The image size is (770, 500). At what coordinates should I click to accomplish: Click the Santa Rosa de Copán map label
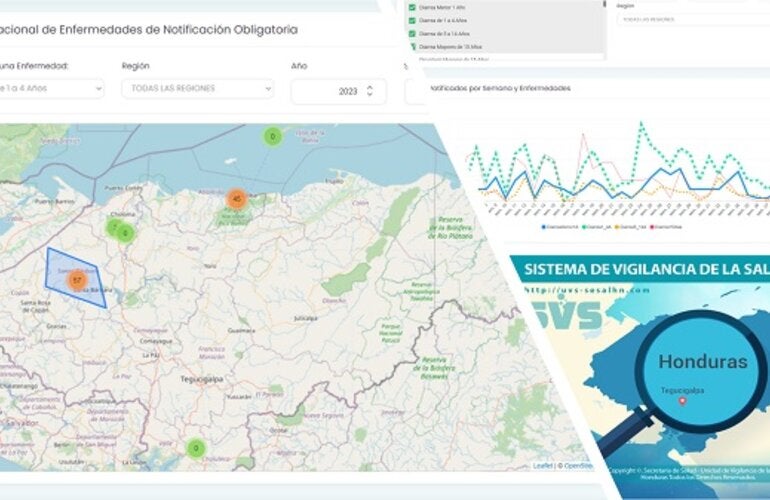click(35, 306)
